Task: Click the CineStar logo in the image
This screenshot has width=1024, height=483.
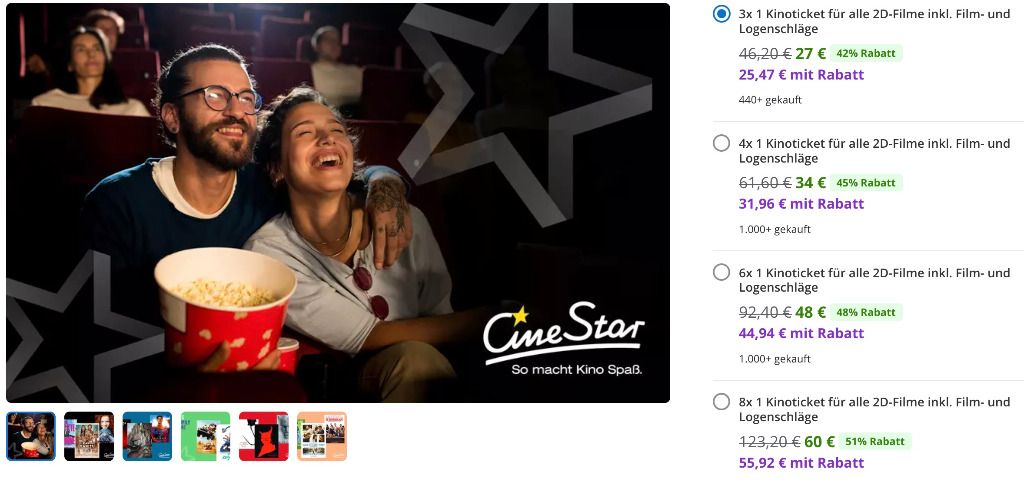Action: coord(564,339)
